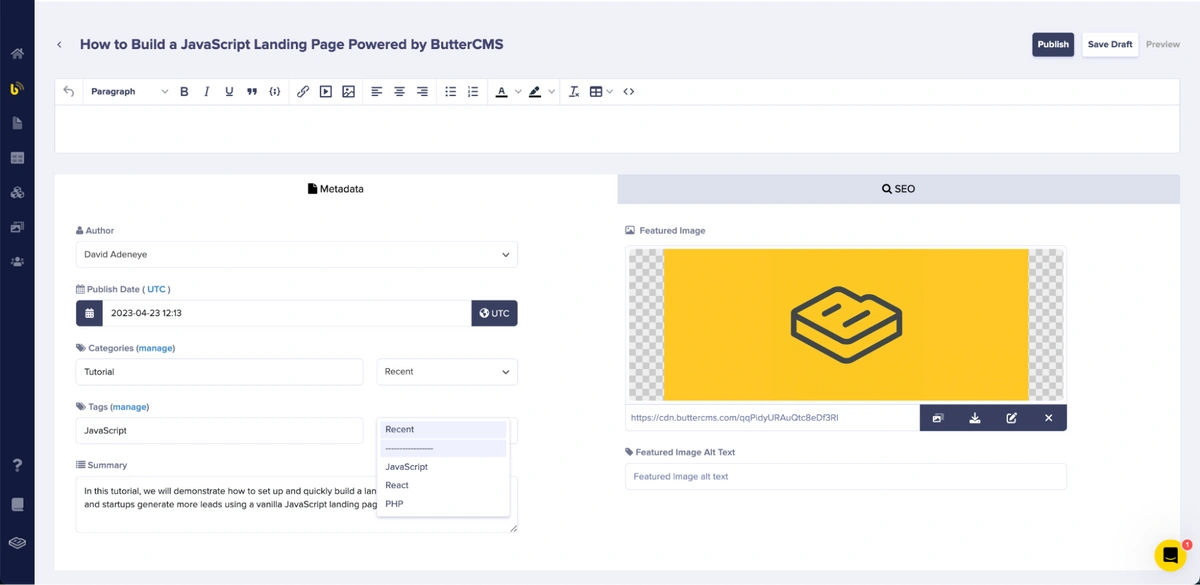Insert a blockquote

(252, 91)
